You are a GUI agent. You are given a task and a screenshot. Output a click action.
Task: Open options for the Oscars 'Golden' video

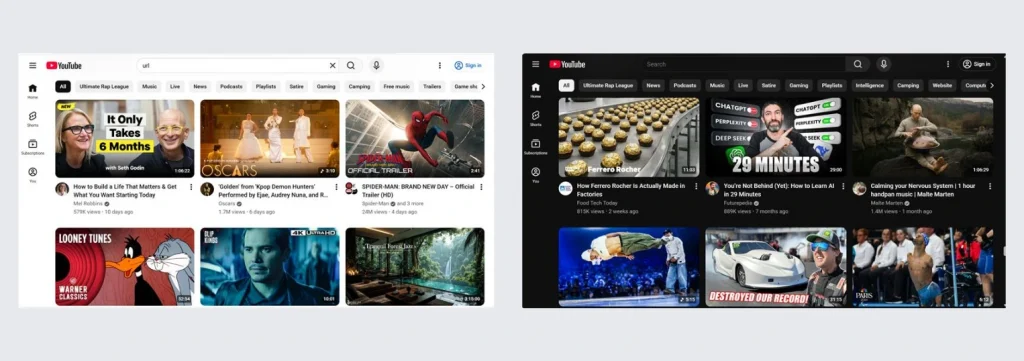click(x=336, y=187)
